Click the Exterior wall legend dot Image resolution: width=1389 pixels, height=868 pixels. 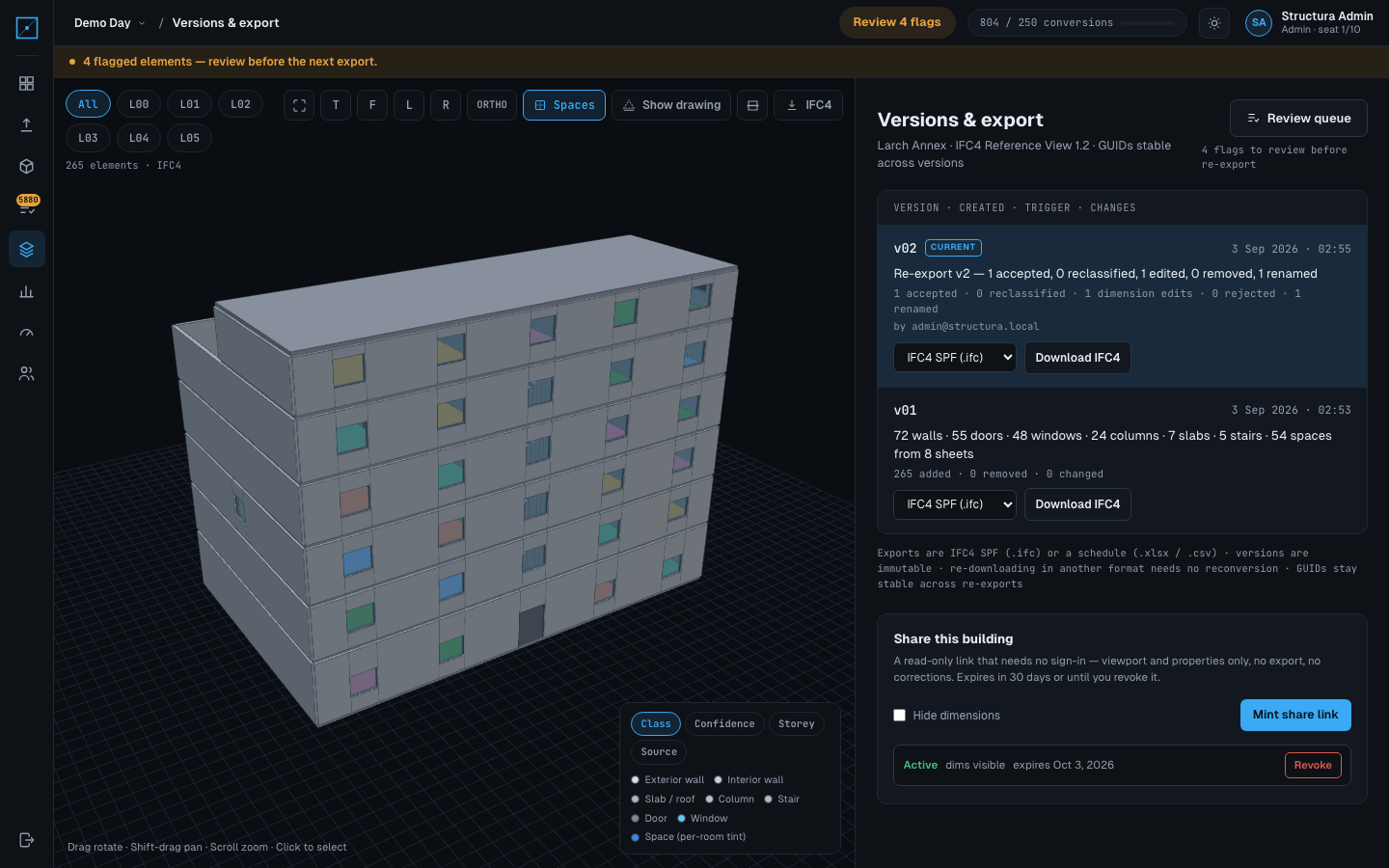(635, 780)
